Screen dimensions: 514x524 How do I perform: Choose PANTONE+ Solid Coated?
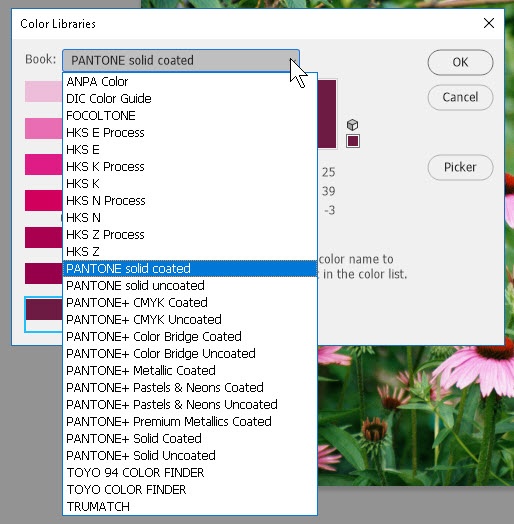tap(190, 439)
